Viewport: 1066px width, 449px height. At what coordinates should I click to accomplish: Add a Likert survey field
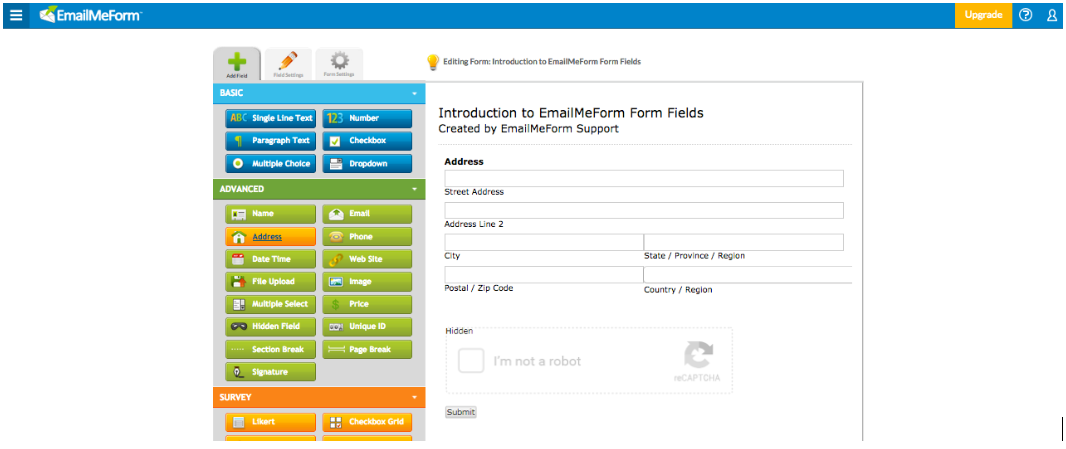tap(271, 422)
